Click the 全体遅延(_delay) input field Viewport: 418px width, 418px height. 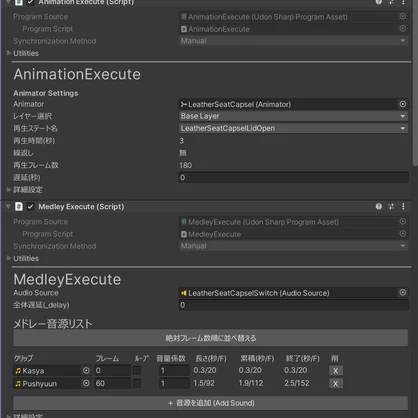[293, 305]
